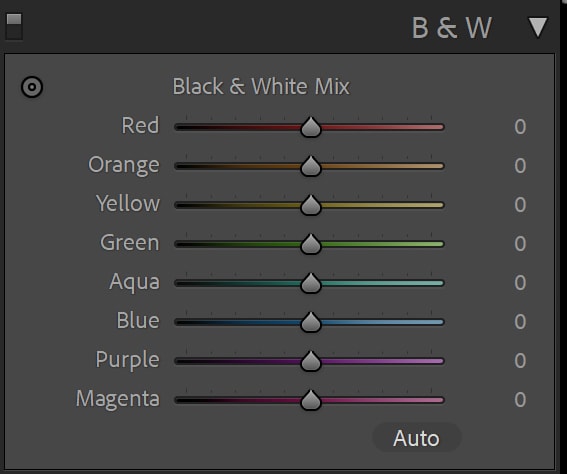Click the Yellow label text
Screen dimensions: 567x474
(128, 203)
